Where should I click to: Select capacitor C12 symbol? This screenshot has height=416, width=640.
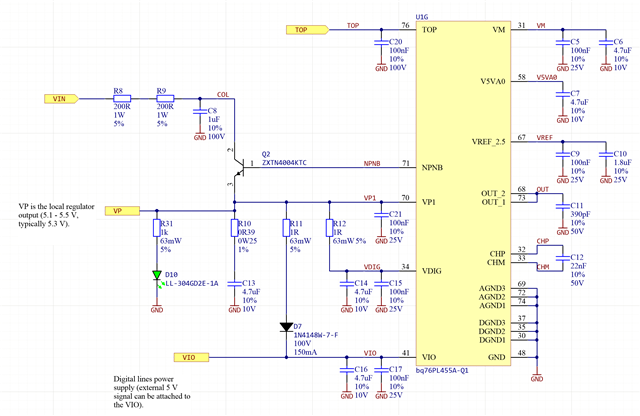click(x=562, y=258)
